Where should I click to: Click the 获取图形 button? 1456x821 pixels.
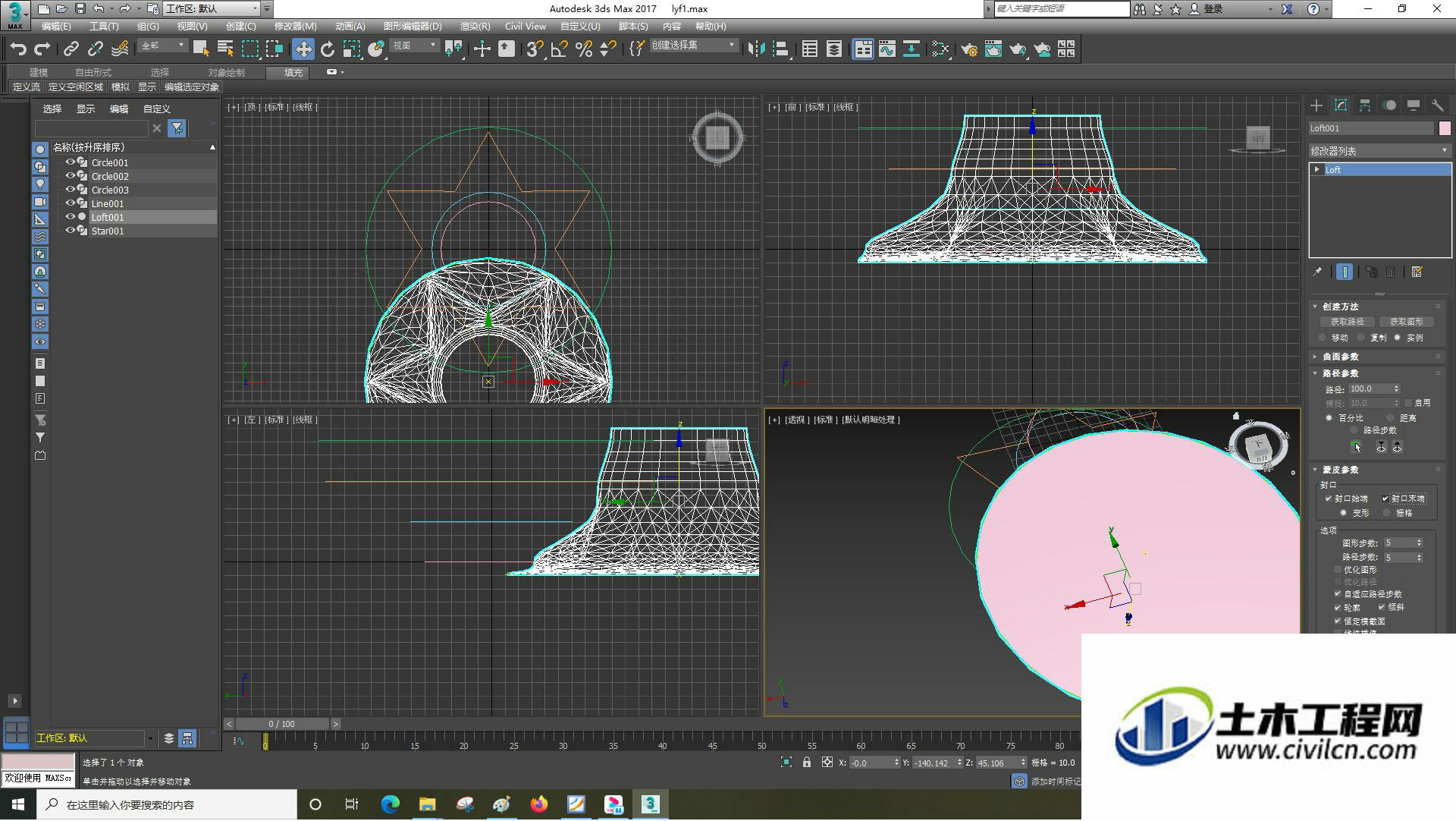coord(1406,322)
